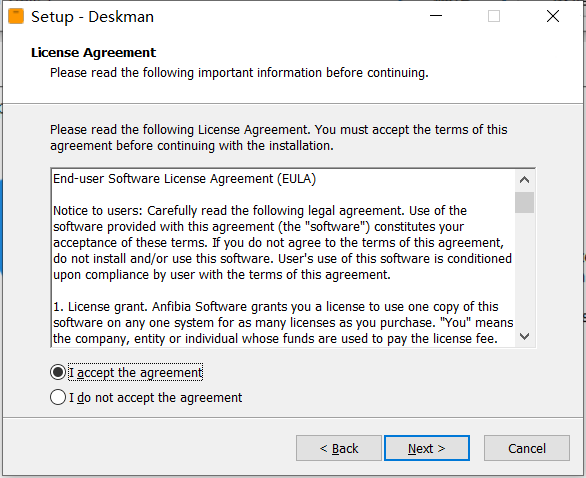Click the "Setup - Deskman" title bar text
The height and width of the screenshot is (478, 586).
pos(92,17)
